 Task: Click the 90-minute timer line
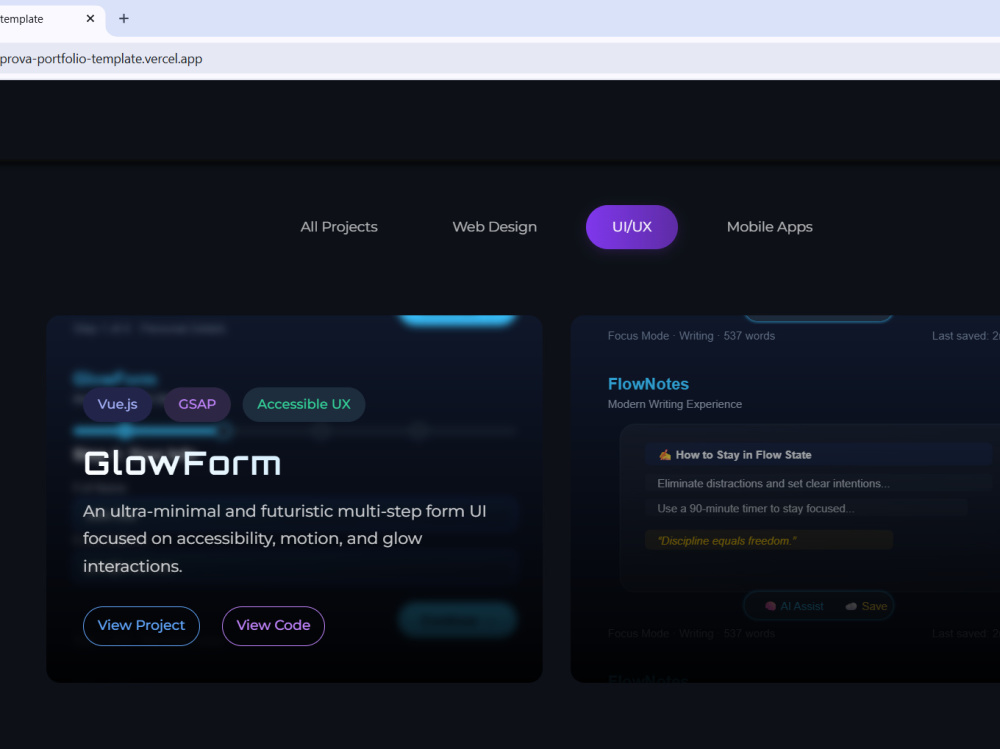756,508
